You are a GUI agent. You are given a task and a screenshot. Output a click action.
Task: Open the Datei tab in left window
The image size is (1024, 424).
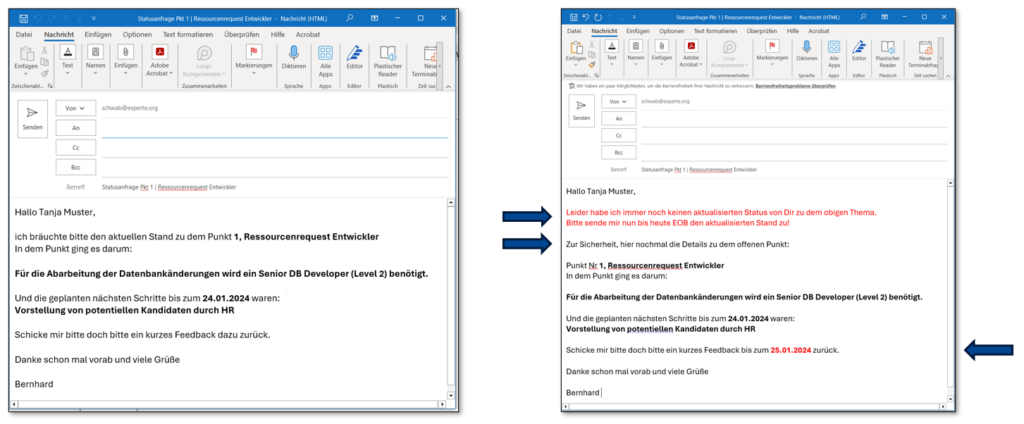click(24, 35)
